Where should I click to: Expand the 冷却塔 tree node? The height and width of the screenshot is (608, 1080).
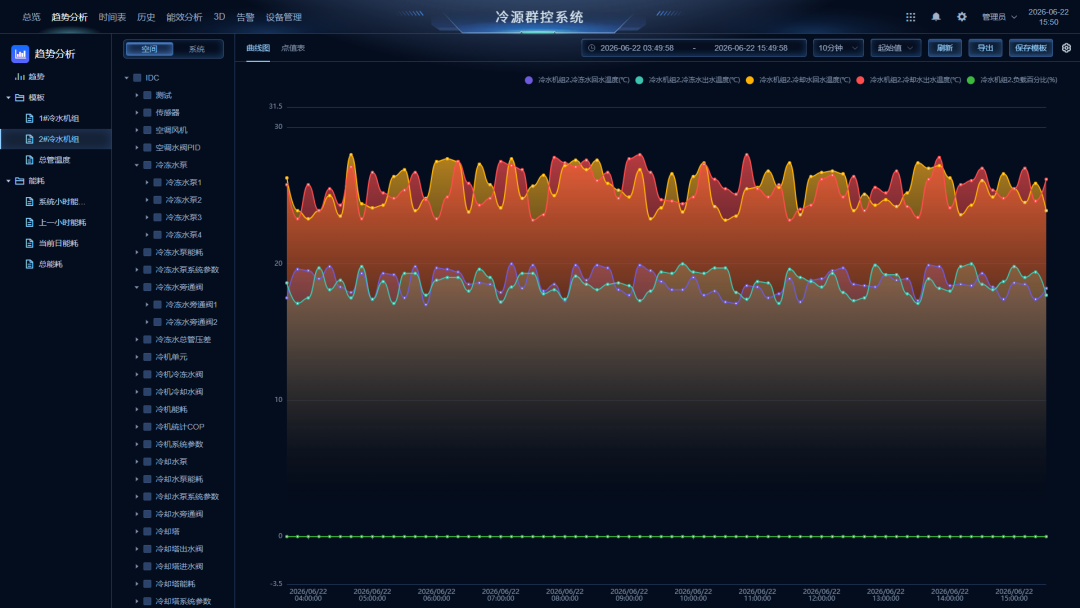137,532
